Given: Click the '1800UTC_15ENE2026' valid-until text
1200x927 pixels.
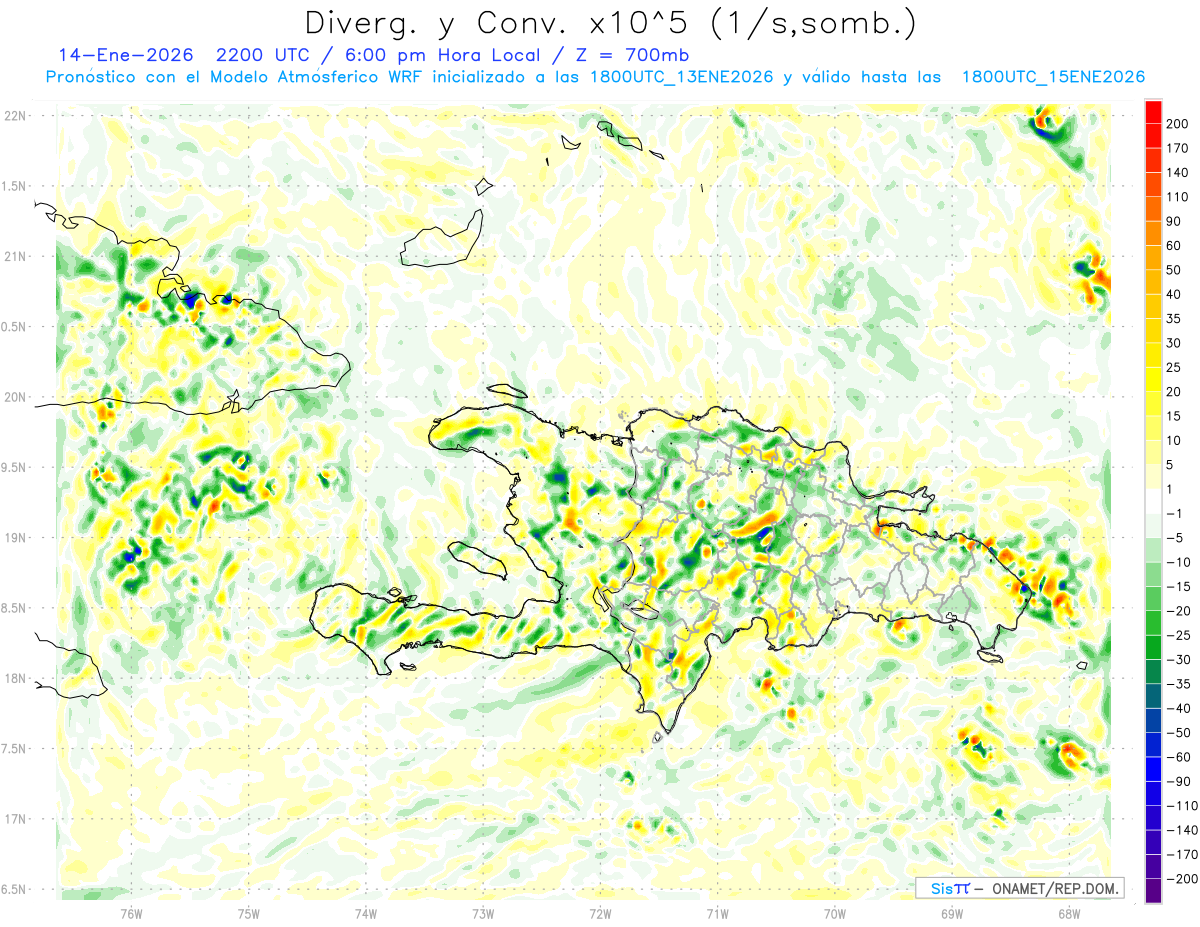Looking at the screenshot, I should click(1053, 77).
